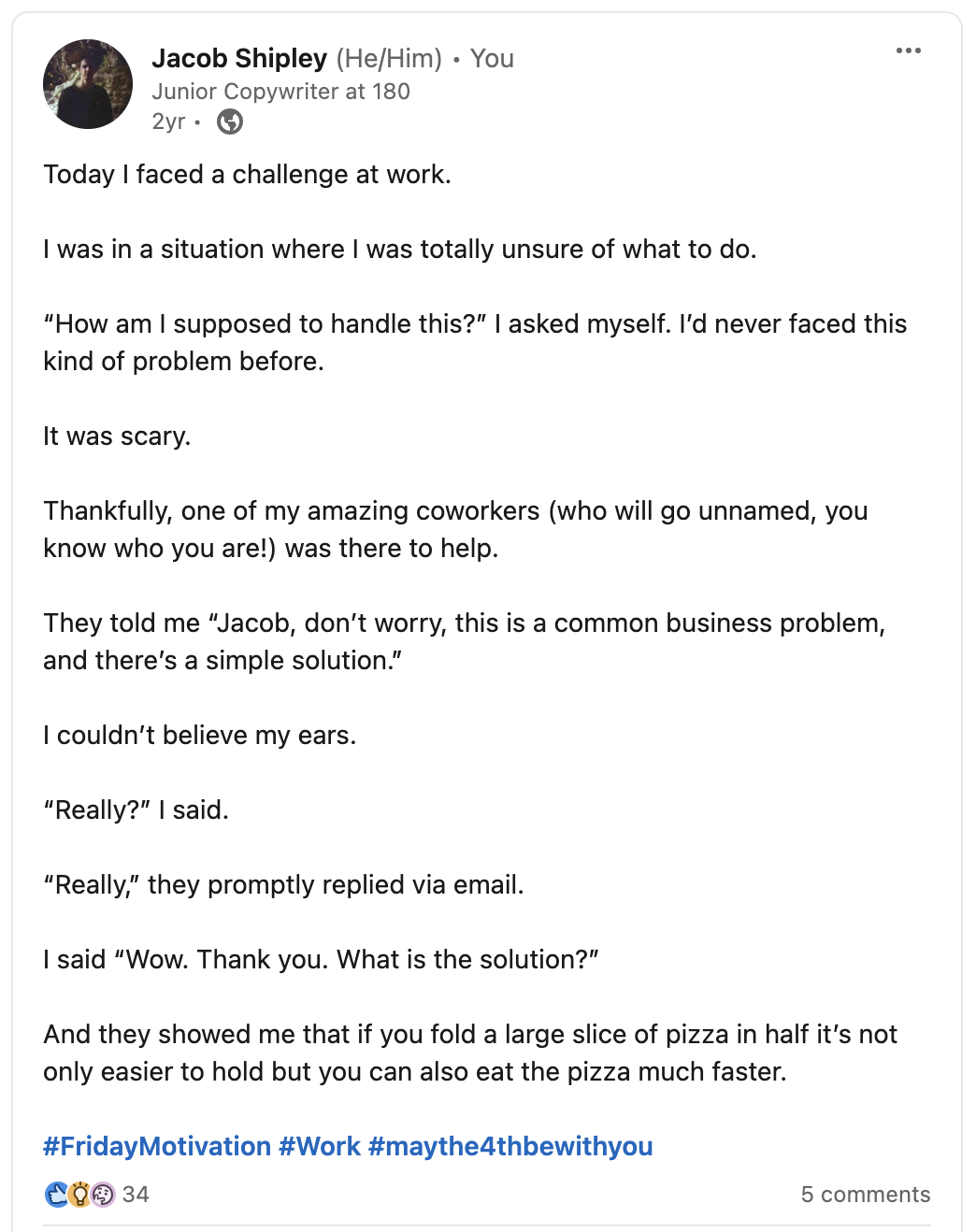Viewport: 976px width, 1232px height.
Task: Click the blue thumbs-up Like reaction icon
Action: [x=56, y=1194]
